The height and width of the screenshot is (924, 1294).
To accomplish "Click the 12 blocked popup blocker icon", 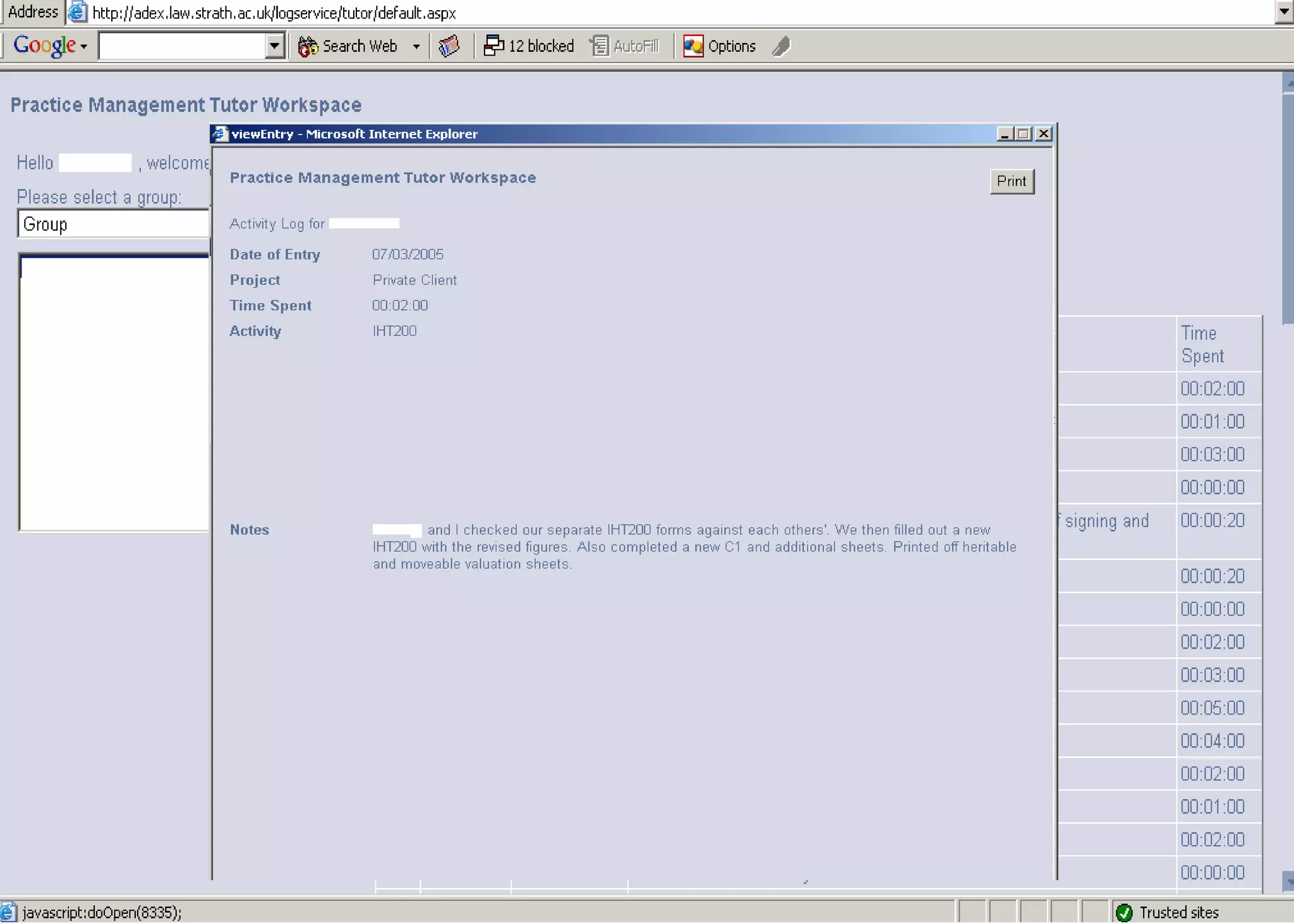I will [x=493, y=46].
